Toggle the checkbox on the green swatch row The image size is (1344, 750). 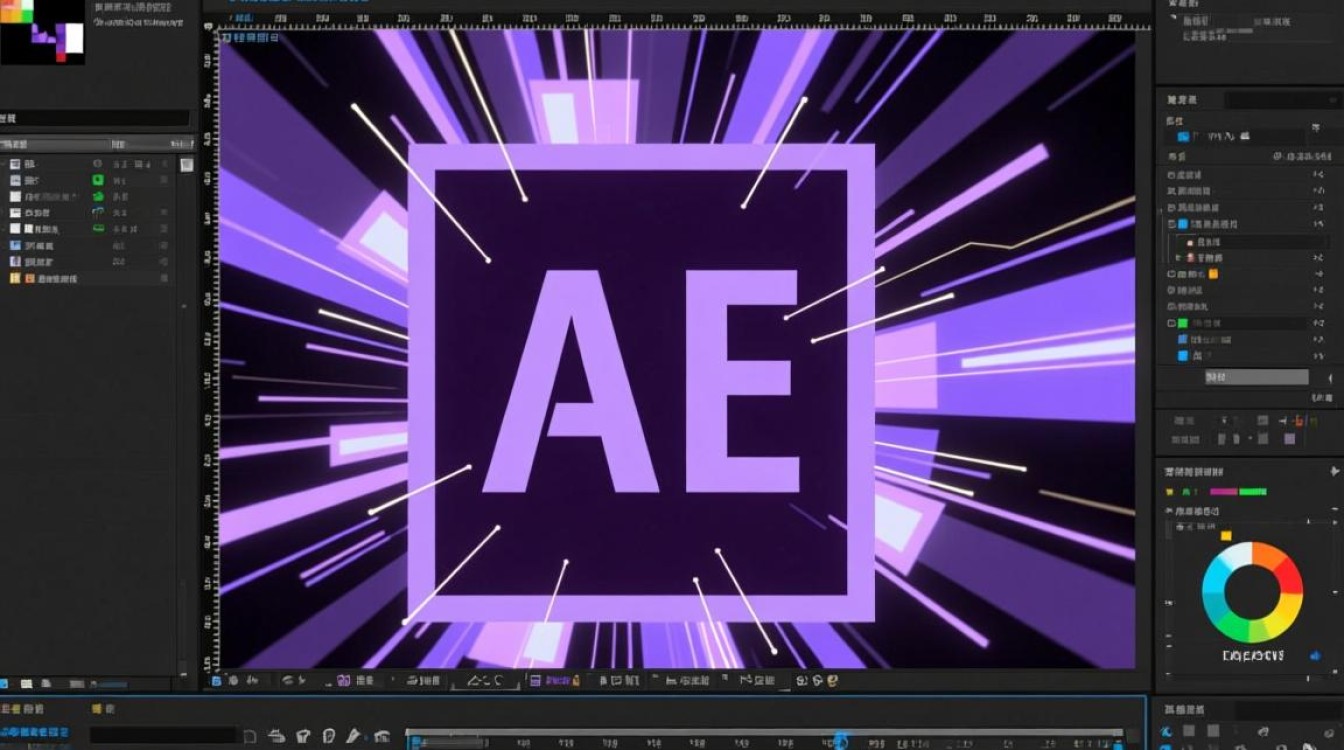click(x=1171, y=323)
